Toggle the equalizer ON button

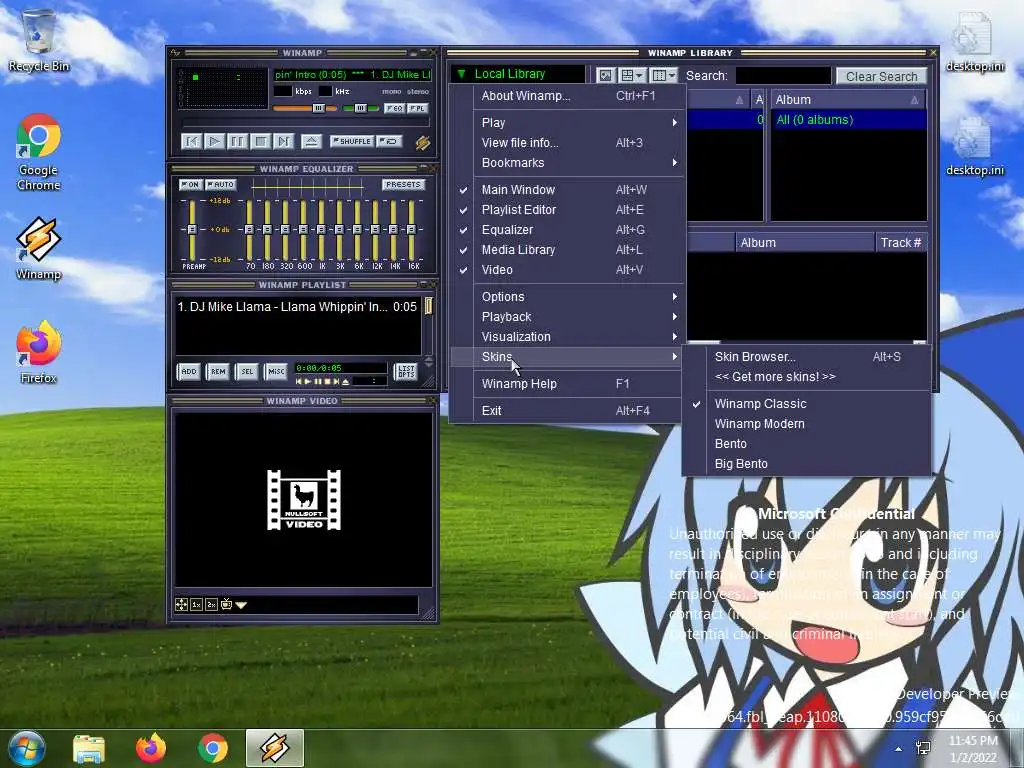190,185
